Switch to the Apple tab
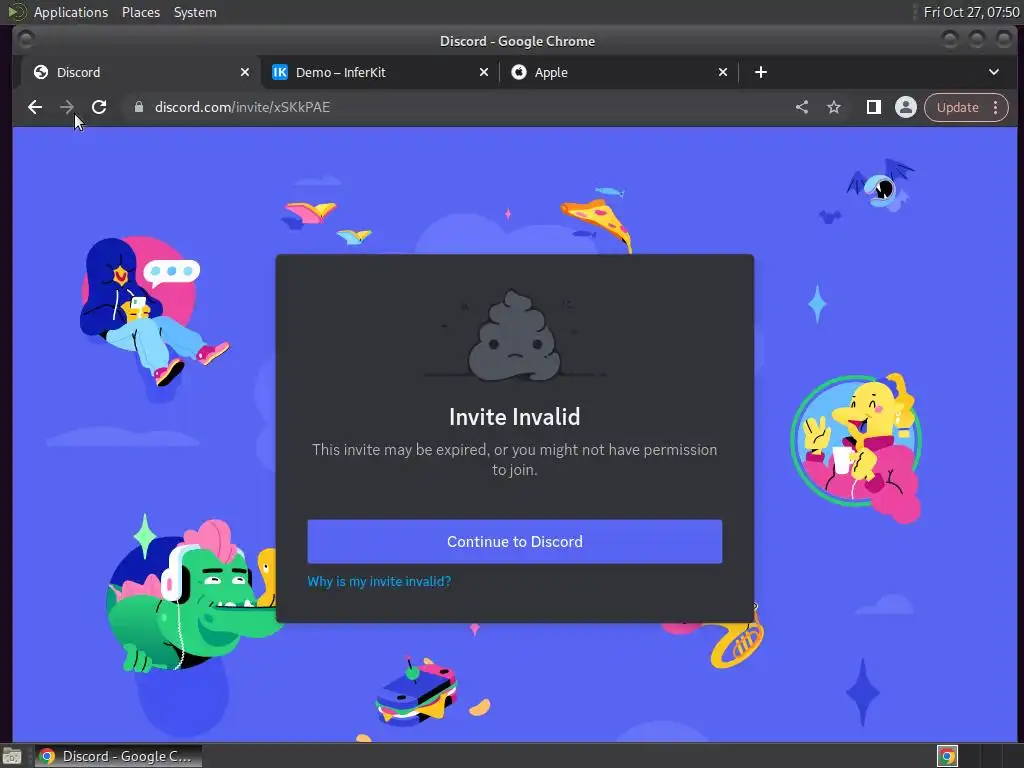Screen dimensions: 1024x768 click(x=618, y=72)
